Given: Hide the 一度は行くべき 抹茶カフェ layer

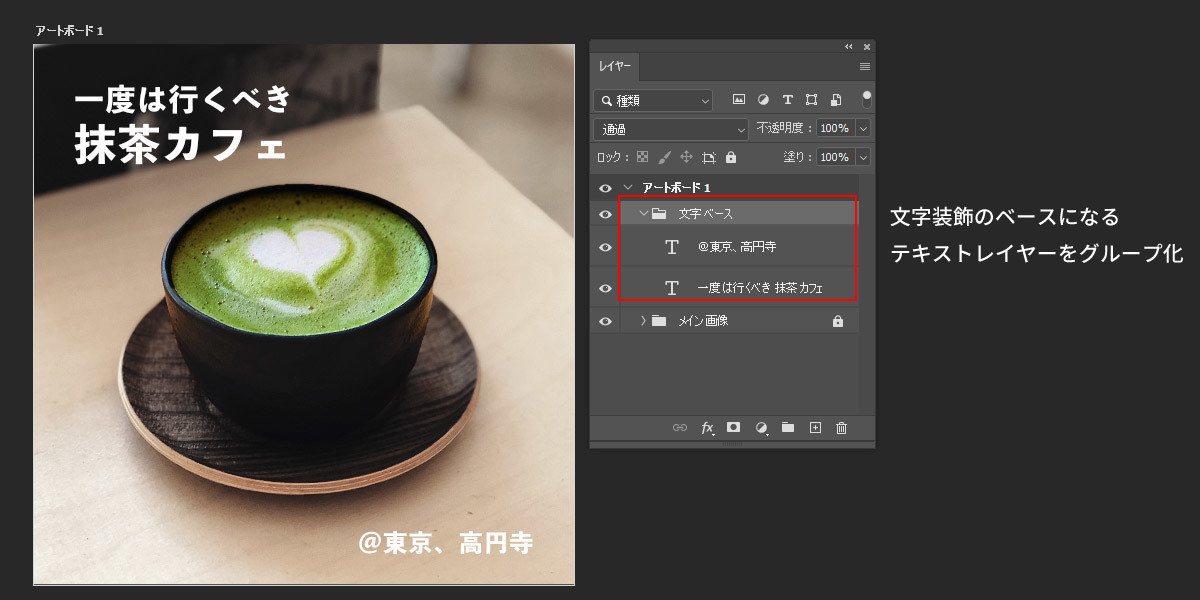Looking at the screenshot, I should point(605,288).
